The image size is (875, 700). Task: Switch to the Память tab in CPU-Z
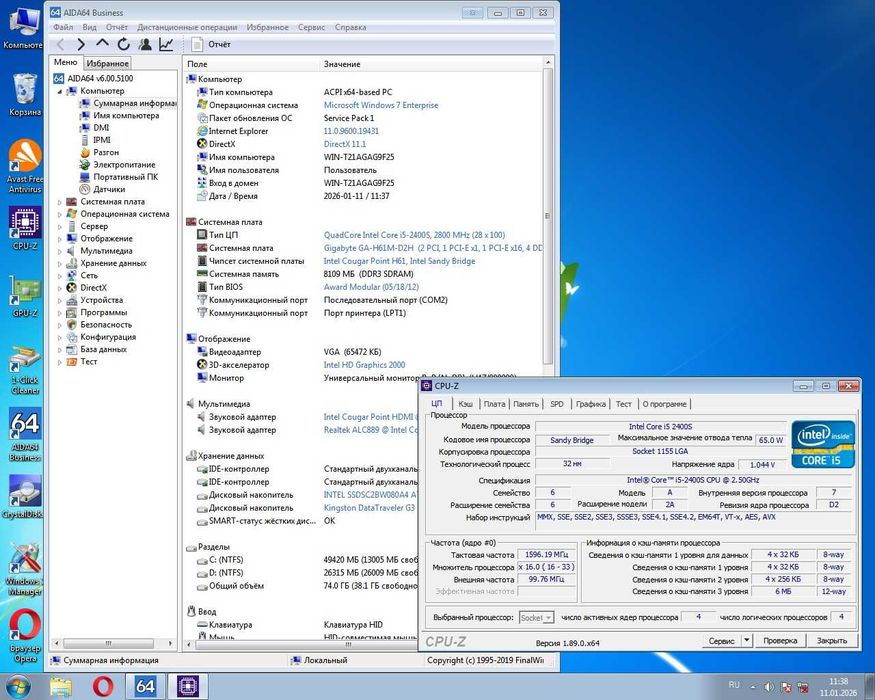coord(526,404)
